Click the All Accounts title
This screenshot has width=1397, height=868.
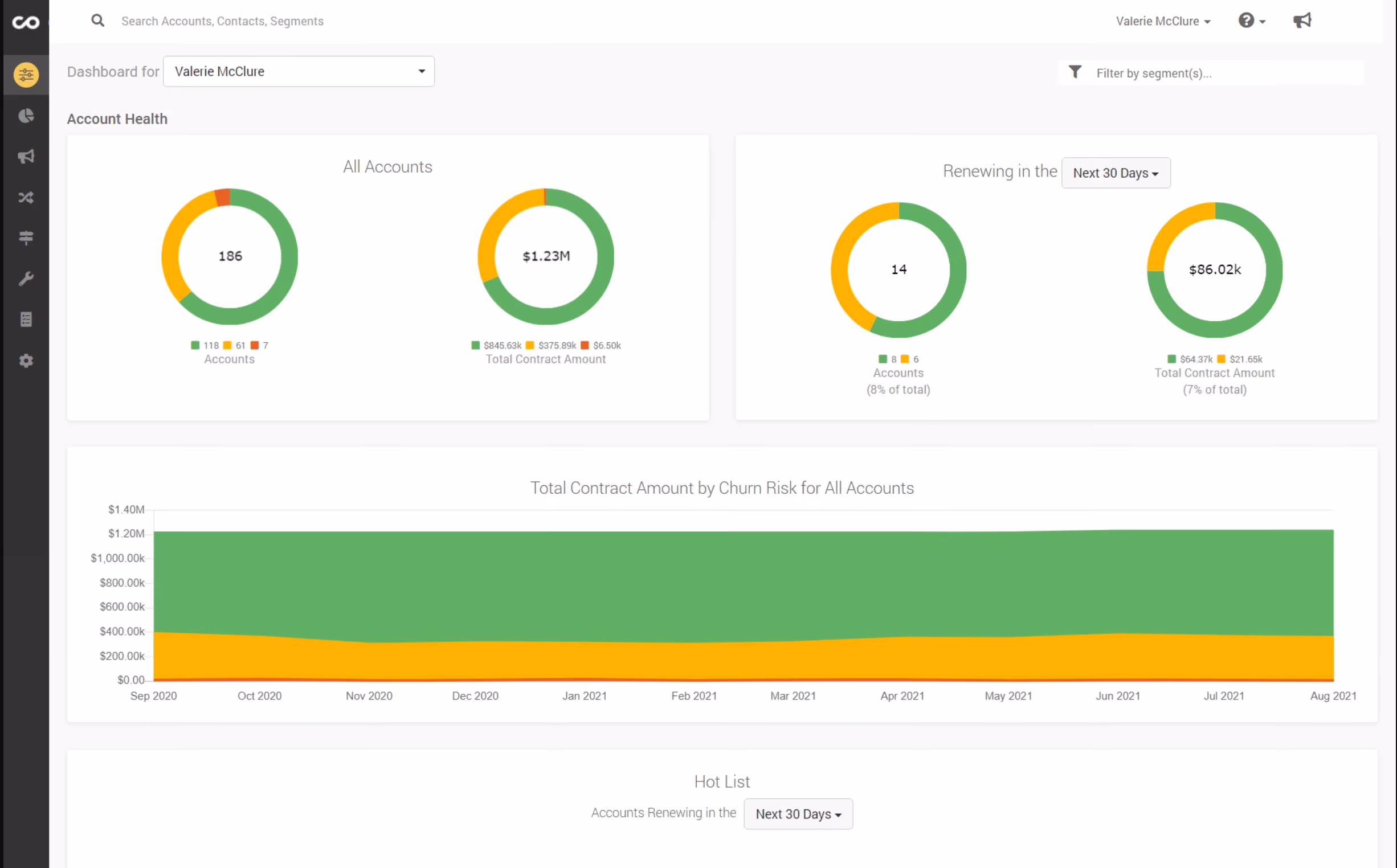pyautogui.click(x=387, y=166)
